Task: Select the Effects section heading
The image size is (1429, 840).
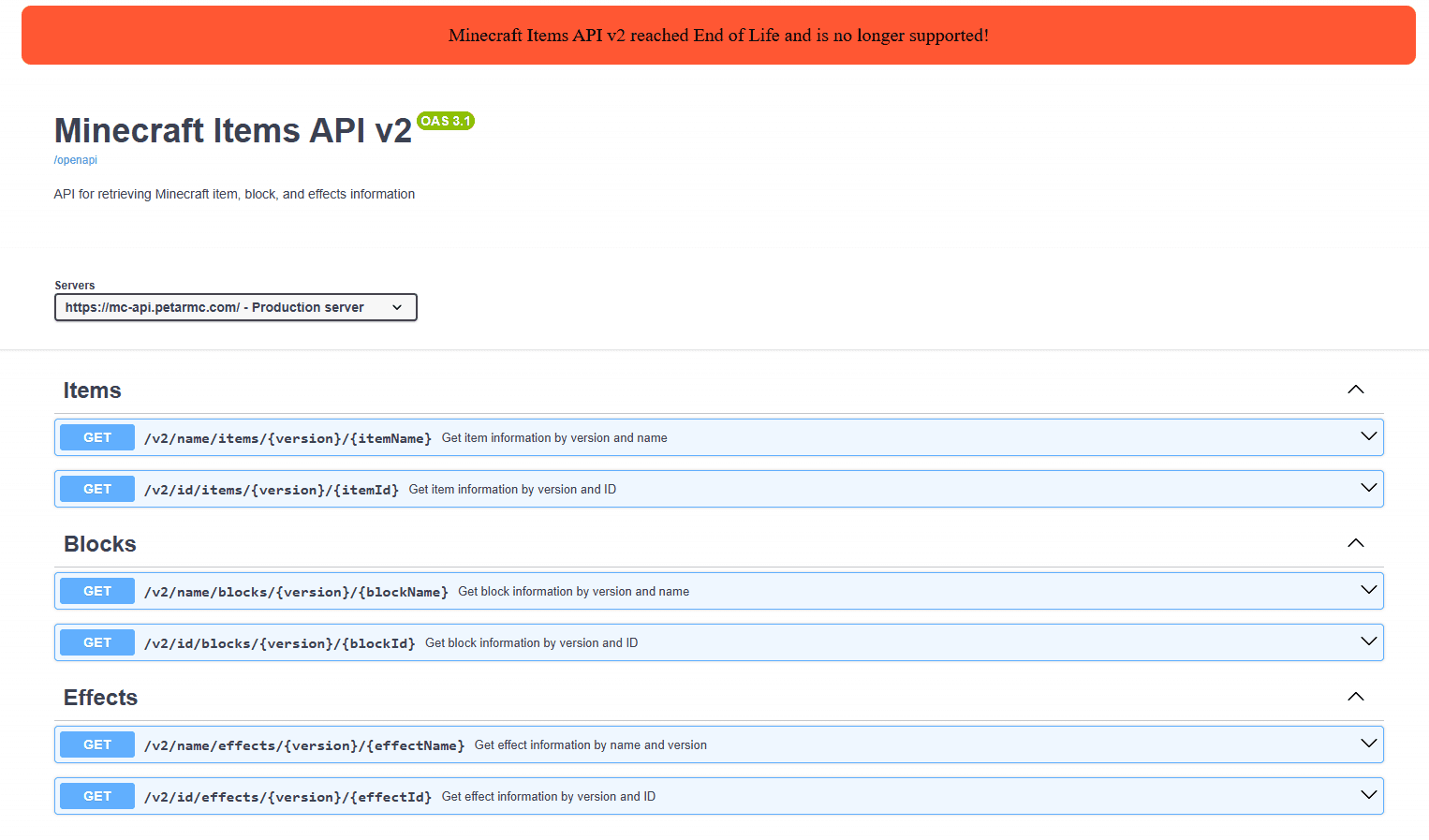Action: pos(100,697)
